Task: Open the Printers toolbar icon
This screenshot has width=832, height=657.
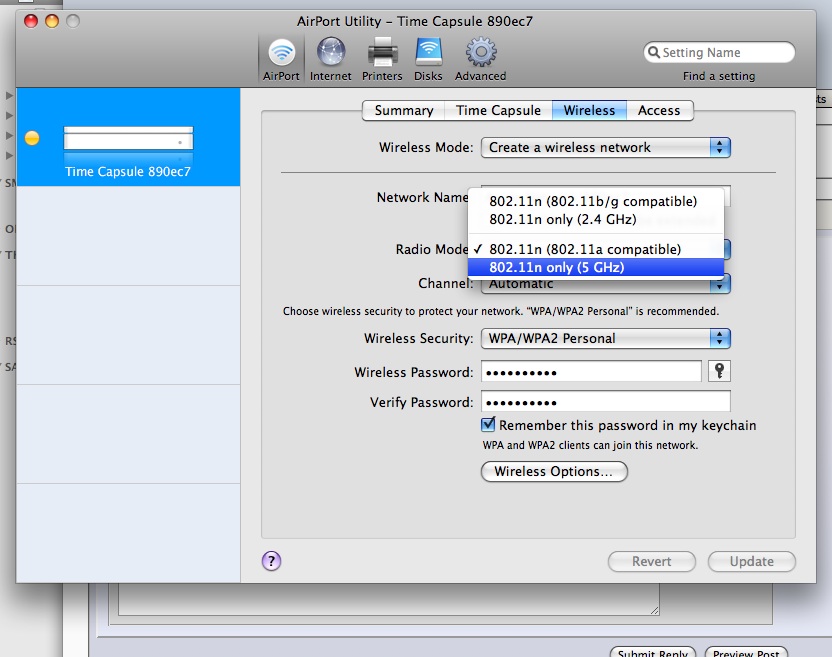Action: point(382,59)
